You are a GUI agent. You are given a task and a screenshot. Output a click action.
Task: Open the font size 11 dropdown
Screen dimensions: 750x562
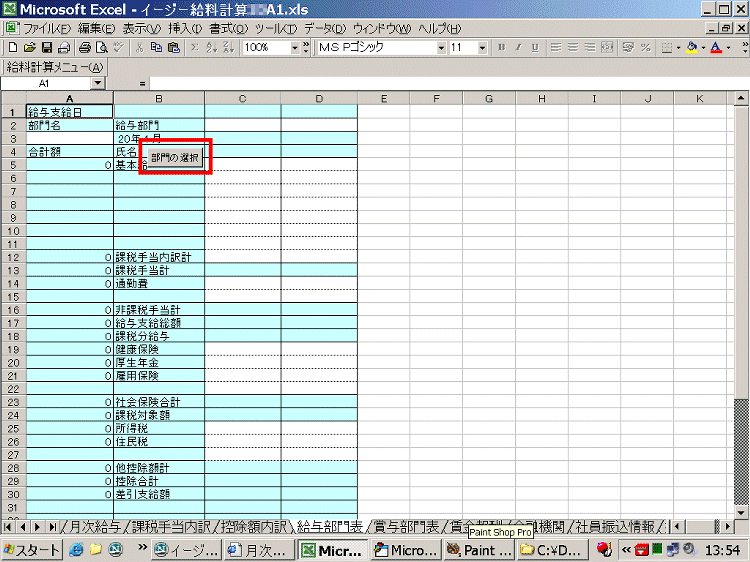tap(484, 47)
